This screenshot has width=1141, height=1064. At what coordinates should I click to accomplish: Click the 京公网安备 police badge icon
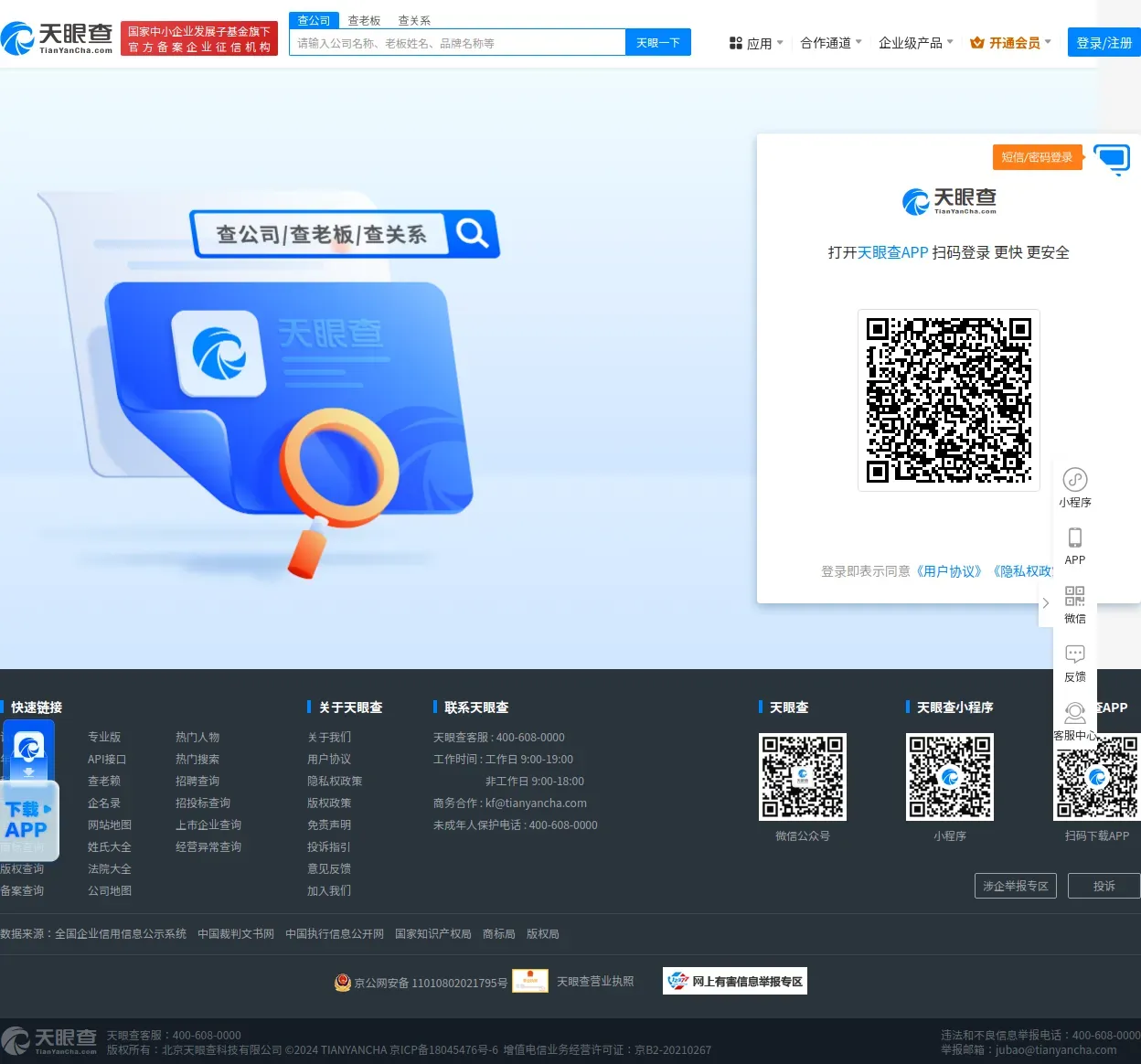[342, 983]
